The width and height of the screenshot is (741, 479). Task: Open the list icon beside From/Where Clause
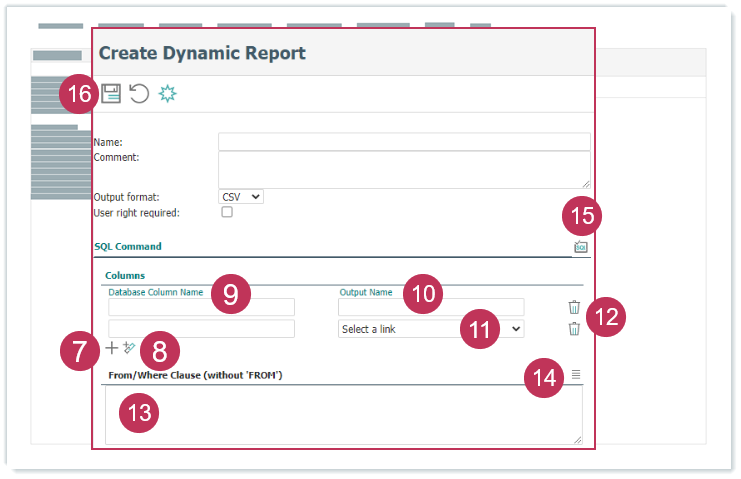pyautogui.click(x=576, y=374)
